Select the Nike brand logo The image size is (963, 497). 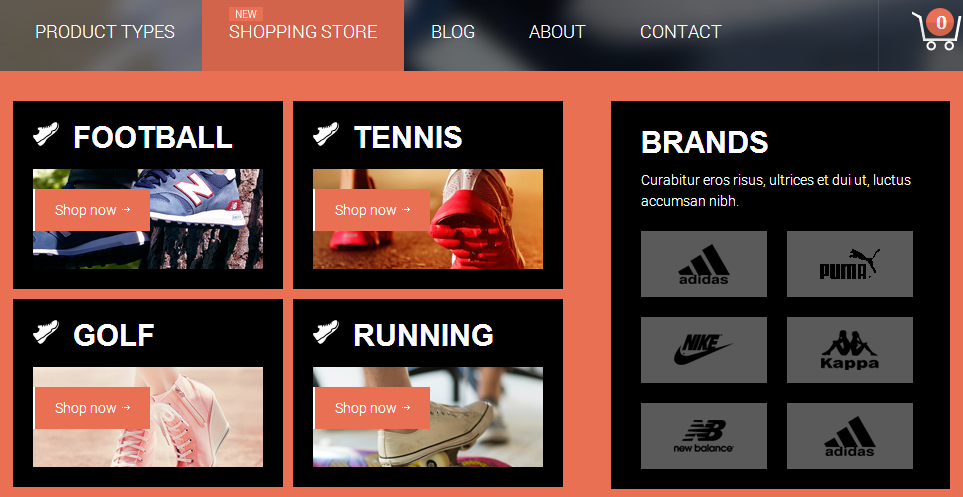(704, 350)
